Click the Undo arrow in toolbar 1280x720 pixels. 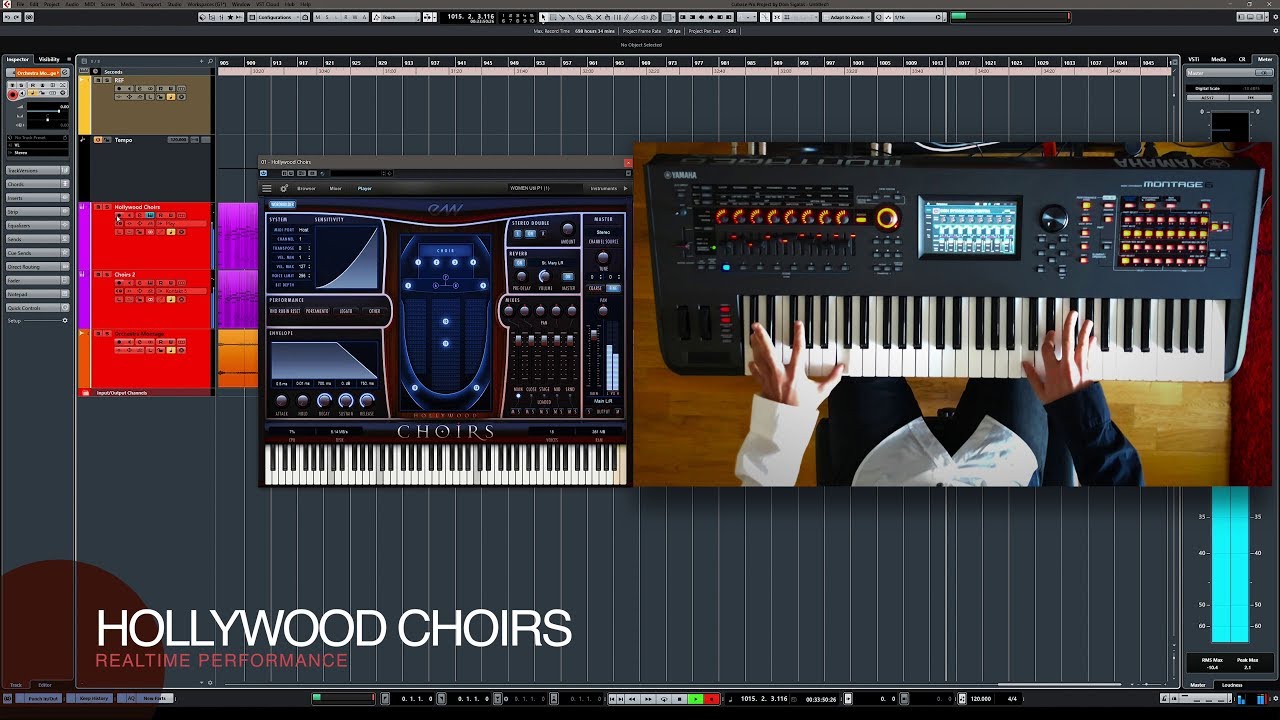click(x=8, y=17)
